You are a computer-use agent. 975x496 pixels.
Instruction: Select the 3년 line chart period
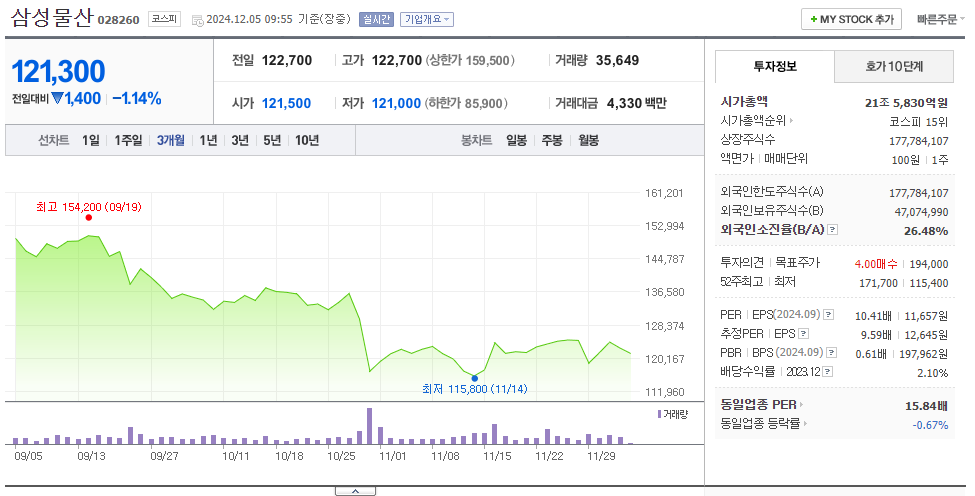[240, 140]
